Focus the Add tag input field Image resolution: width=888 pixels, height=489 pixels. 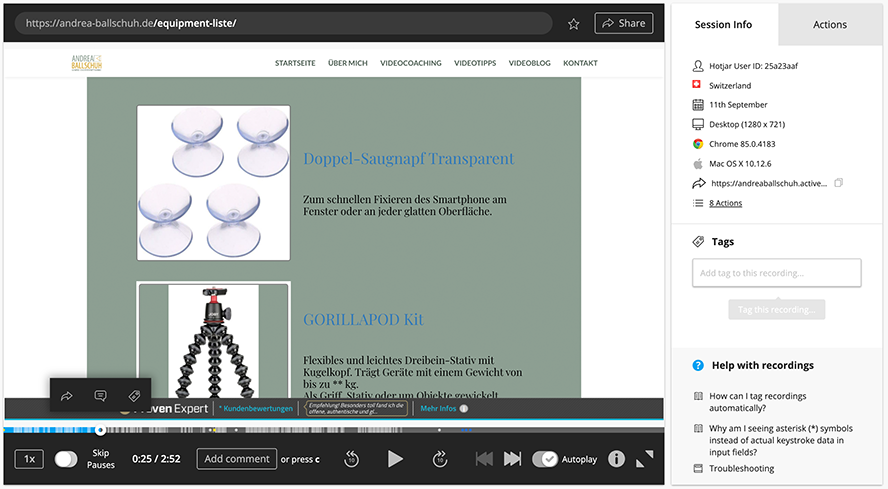tap(776, 273)
